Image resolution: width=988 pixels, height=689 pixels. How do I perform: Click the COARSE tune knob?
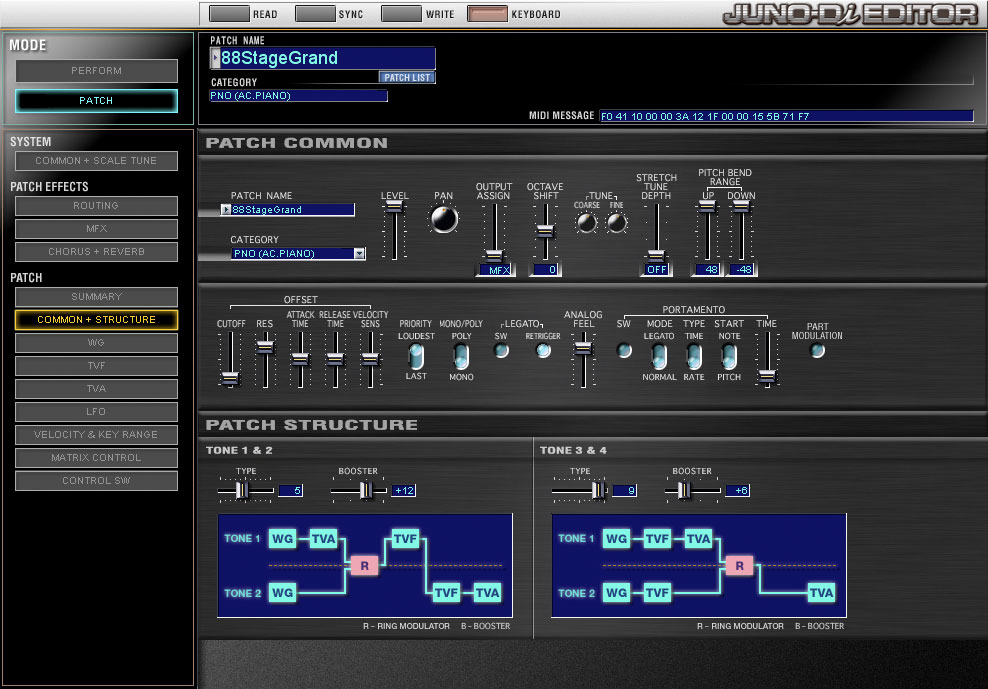coord(587,223)
